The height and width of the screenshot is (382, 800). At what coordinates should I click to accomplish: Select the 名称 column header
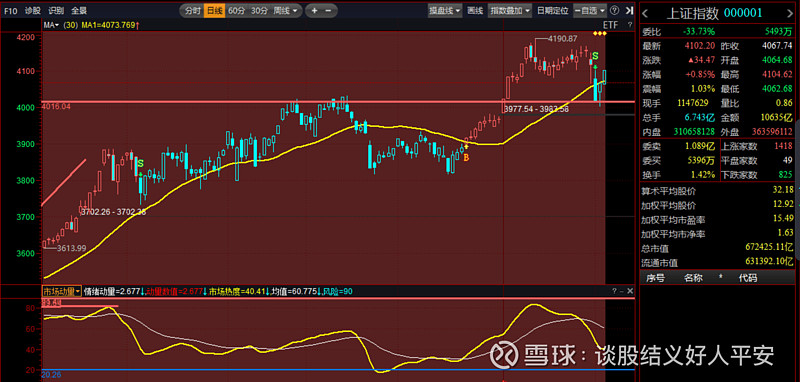[x=693, y=278]
